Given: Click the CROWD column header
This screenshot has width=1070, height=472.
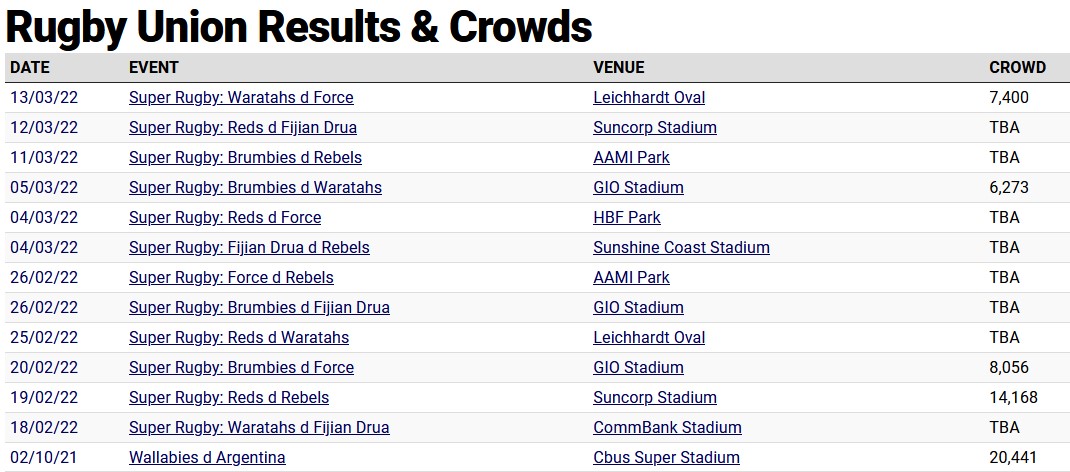Looking at the screenshot, I should point(1017,68).
